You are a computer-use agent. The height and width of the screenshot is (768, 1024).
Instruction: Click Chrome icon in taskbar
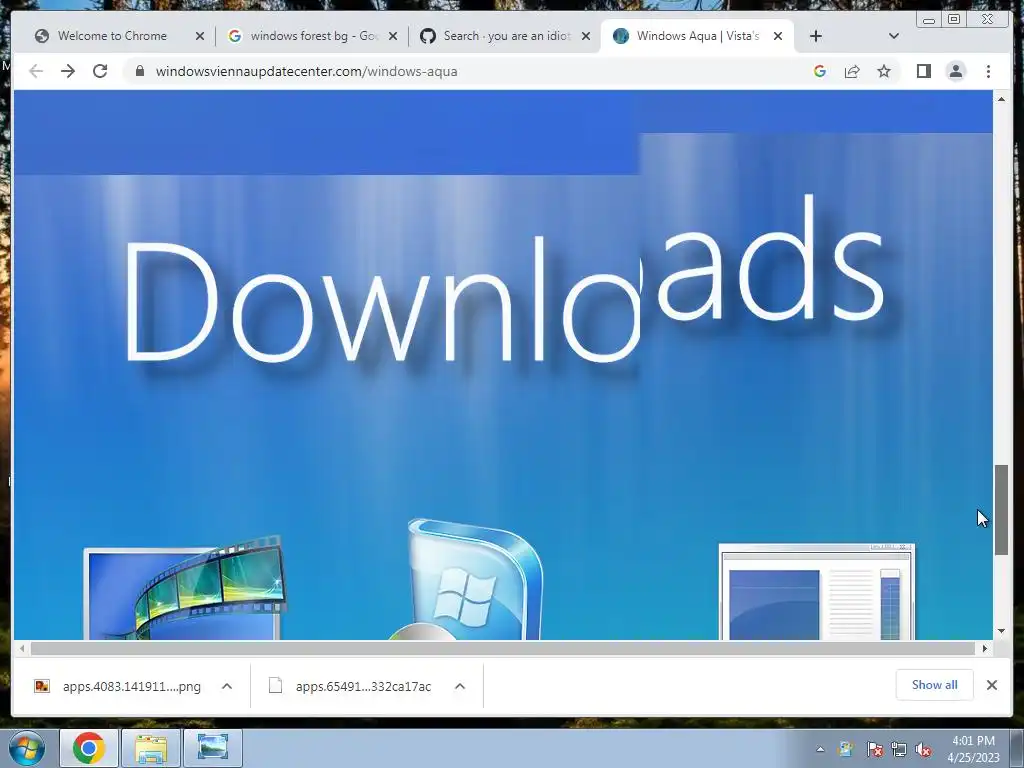(89, 748)
